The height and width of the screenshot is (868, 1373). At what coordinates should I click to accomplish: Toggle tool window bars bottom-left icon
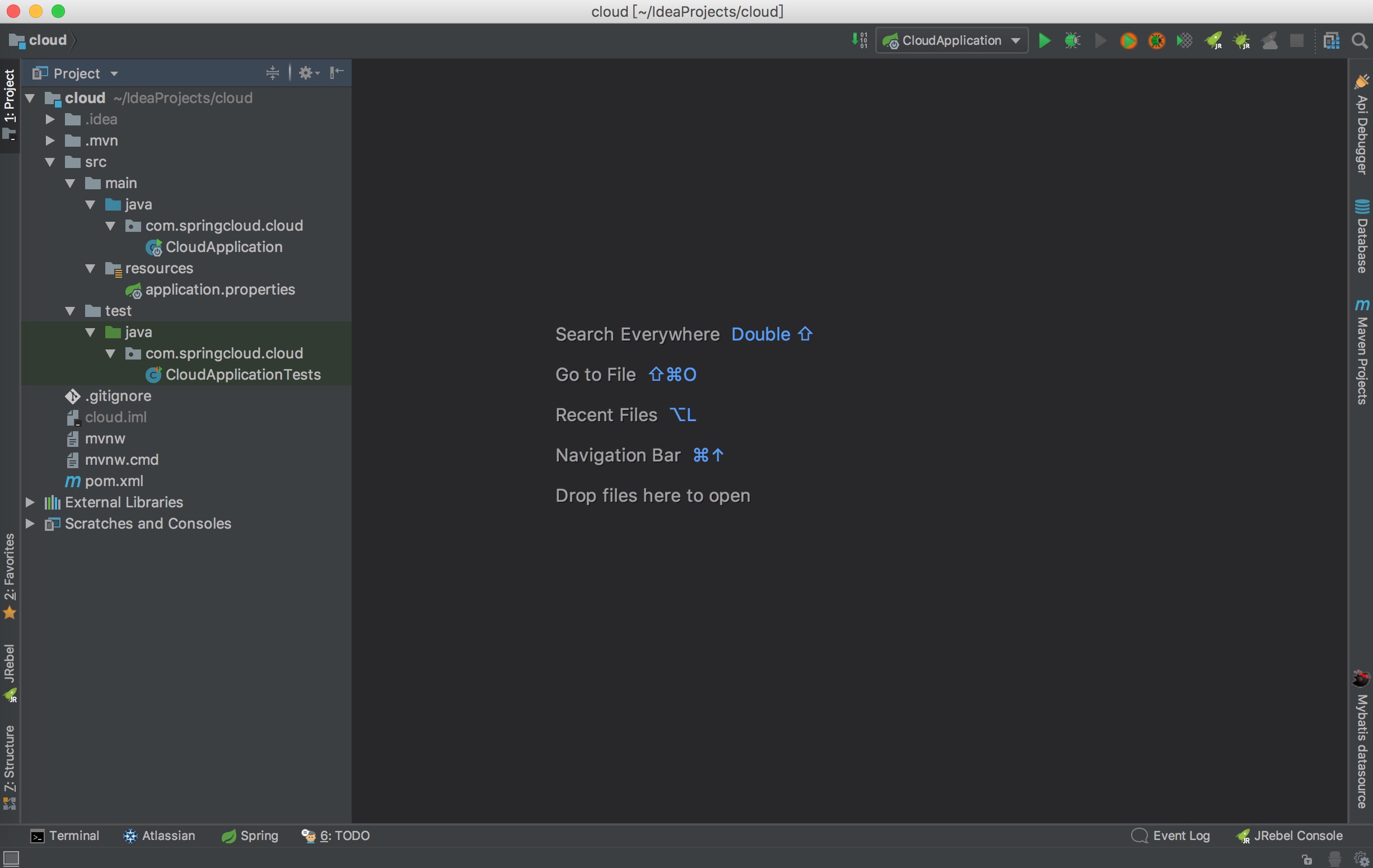[x=11, y=857]
